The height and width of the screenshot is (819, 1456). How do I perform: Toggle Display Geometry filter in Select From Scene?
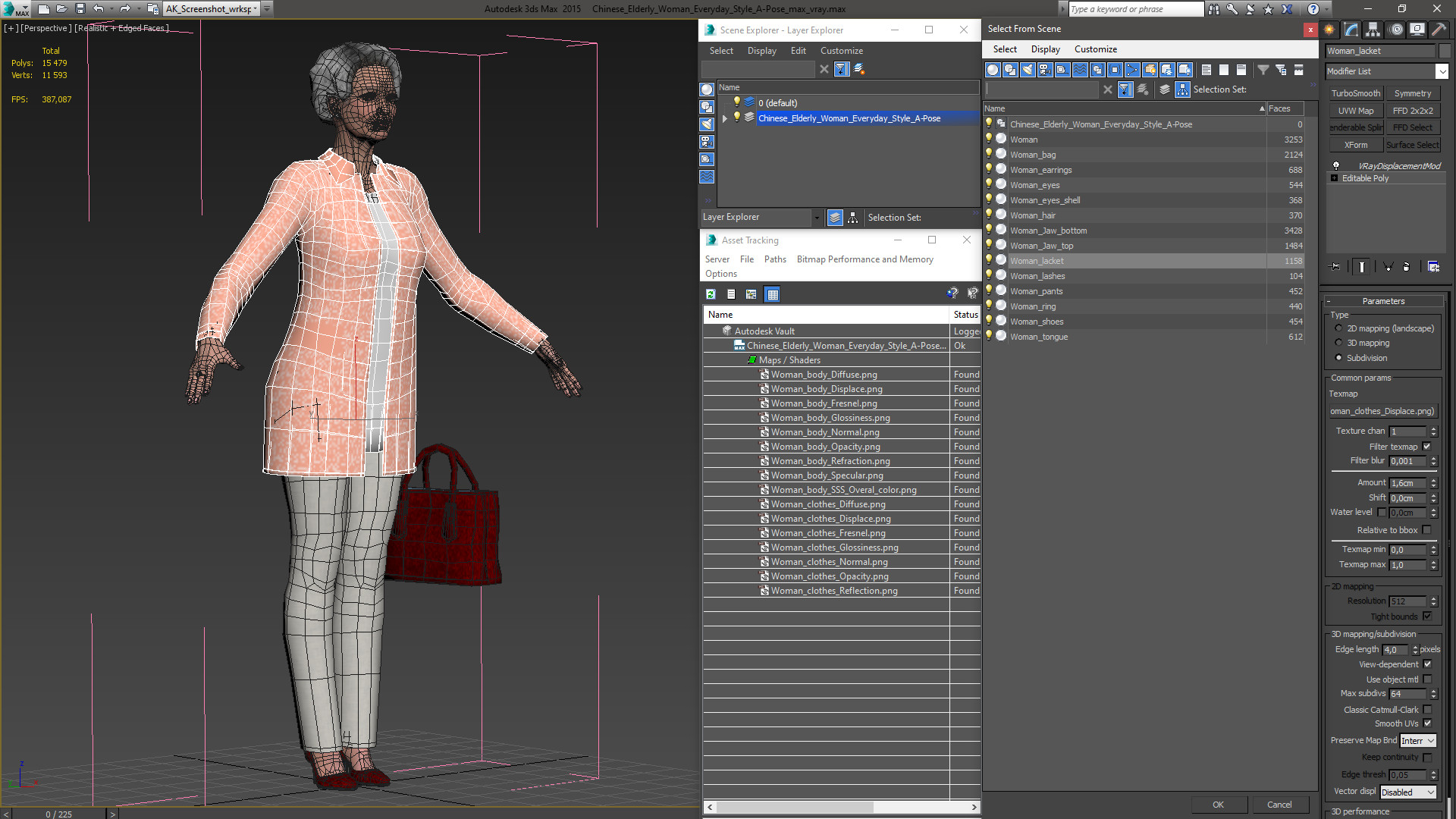(x=993, y=70)
